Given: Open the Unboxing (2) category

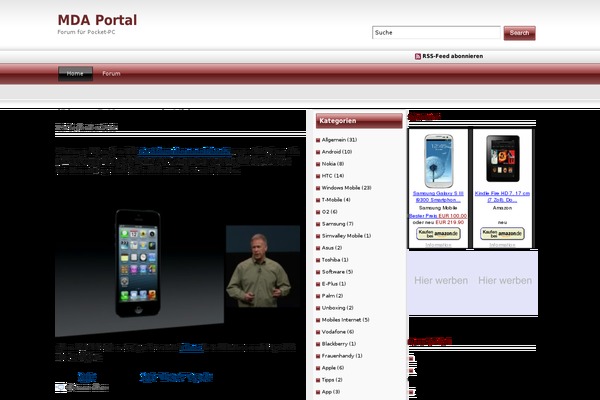Looking at the screenshot, I should [x=337, y=308].
